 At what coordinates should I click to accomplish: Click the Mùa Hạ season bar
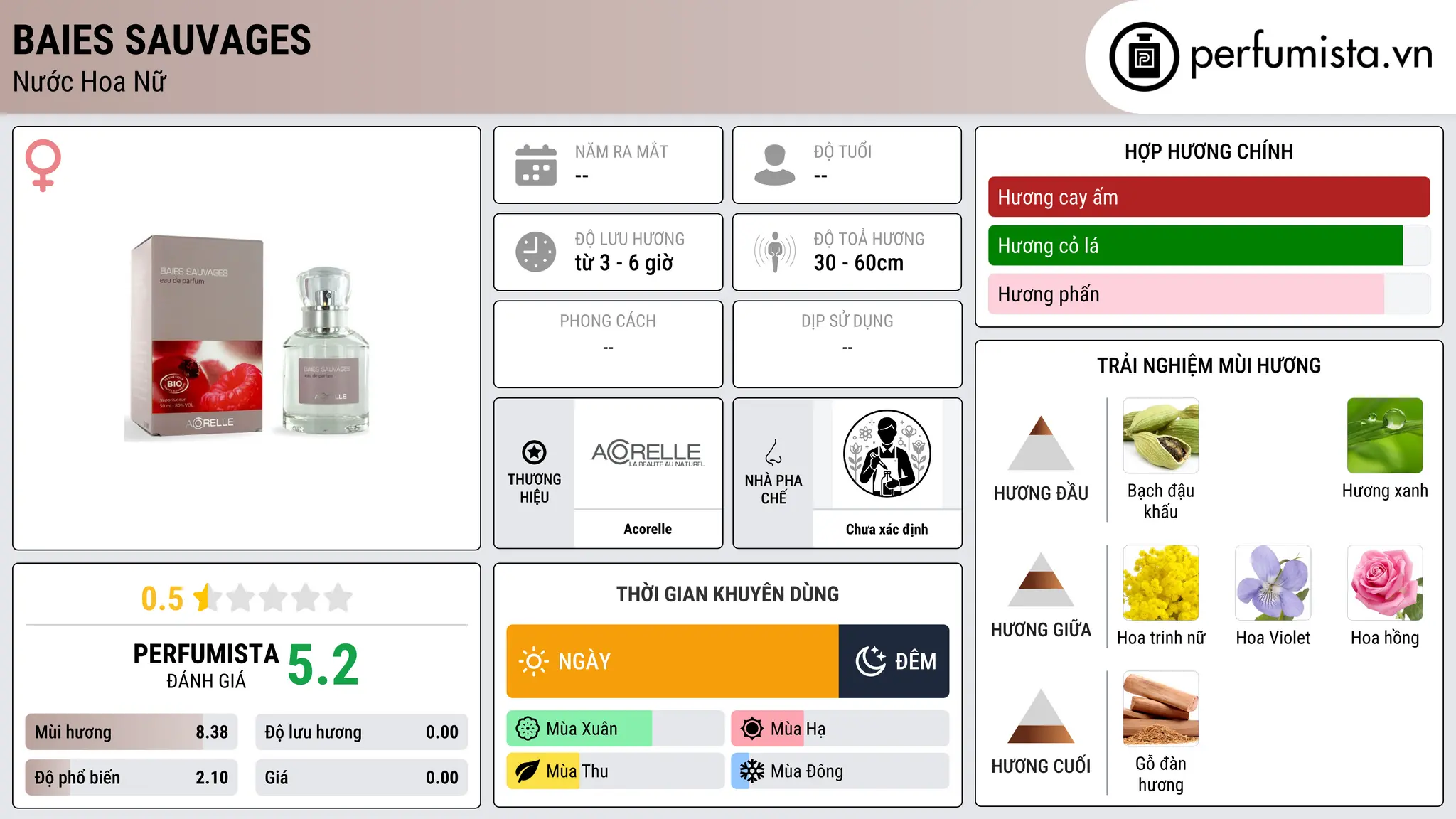840,729
